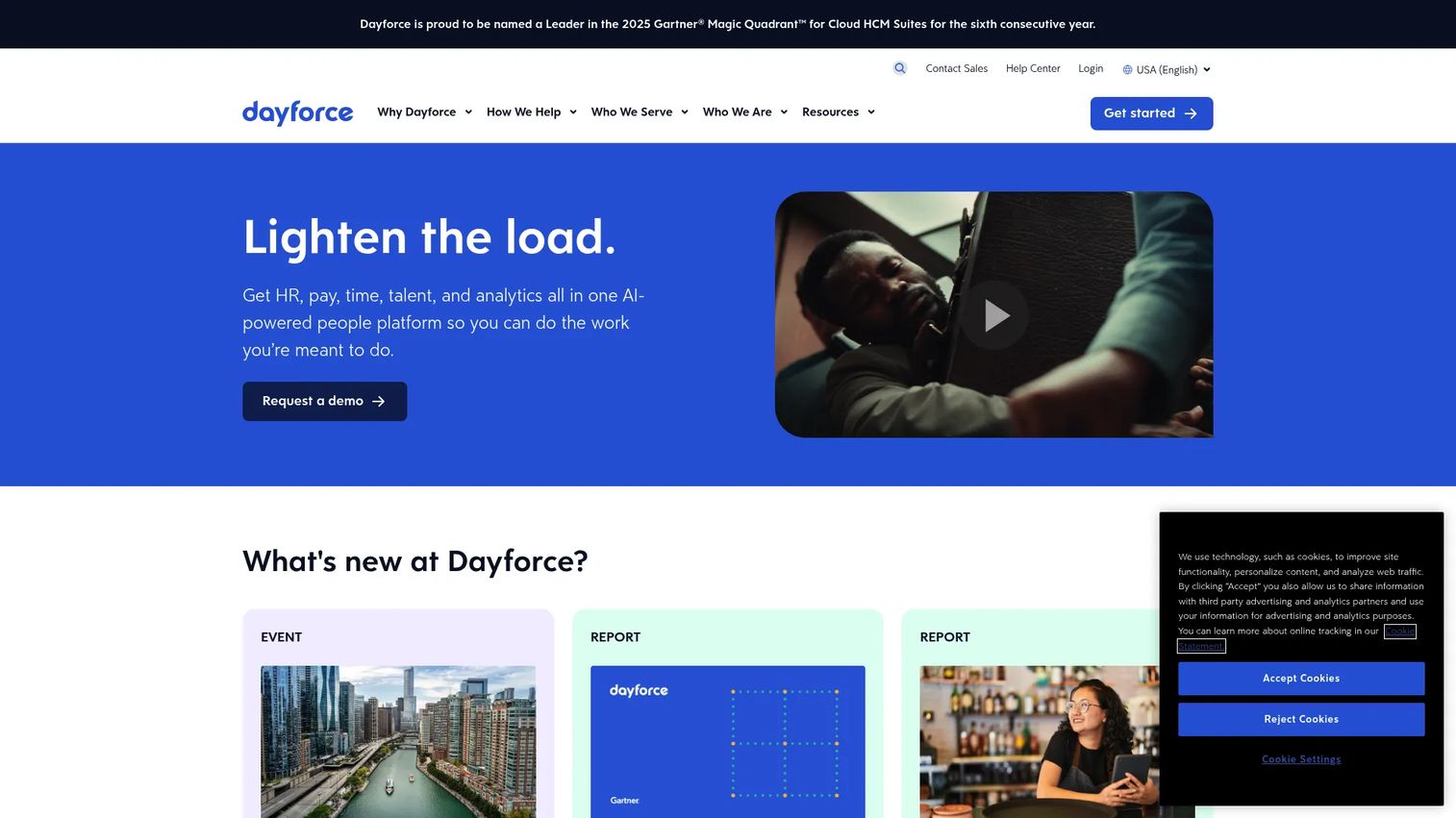Image resolution: width=1456 pixels, height=818 pixels.
Task: Expand the Resources menu
Action: [839, 112]
